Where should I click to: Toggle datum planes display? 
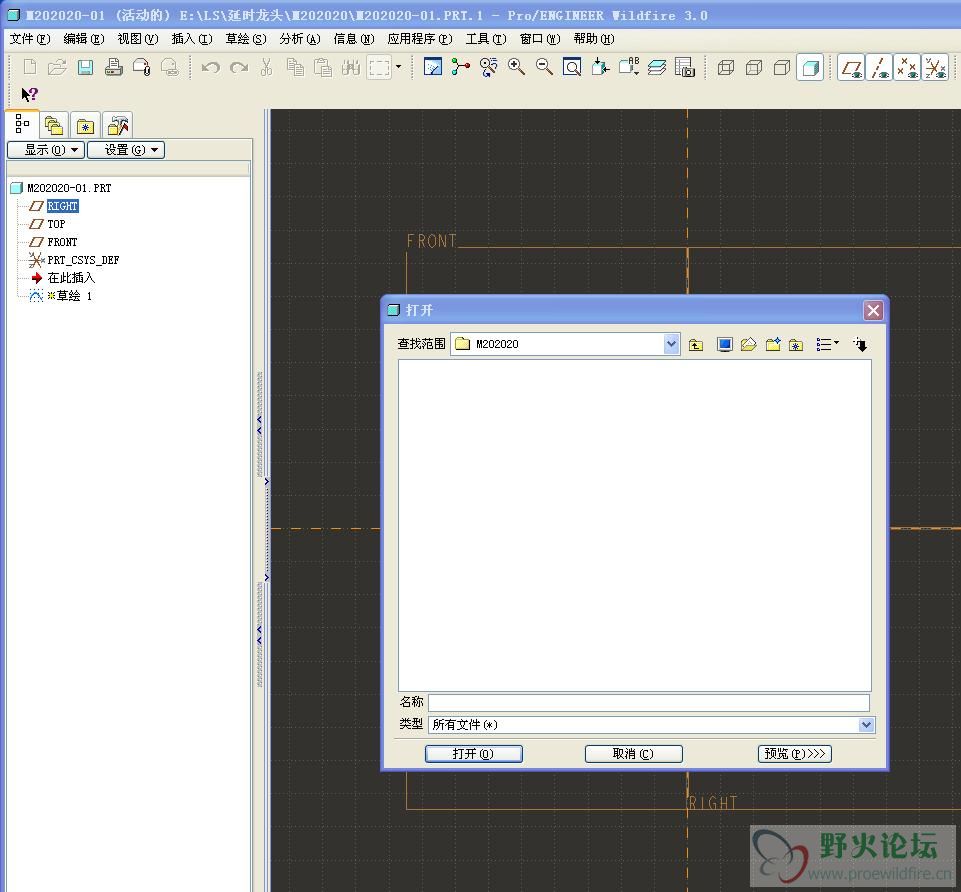851,67
